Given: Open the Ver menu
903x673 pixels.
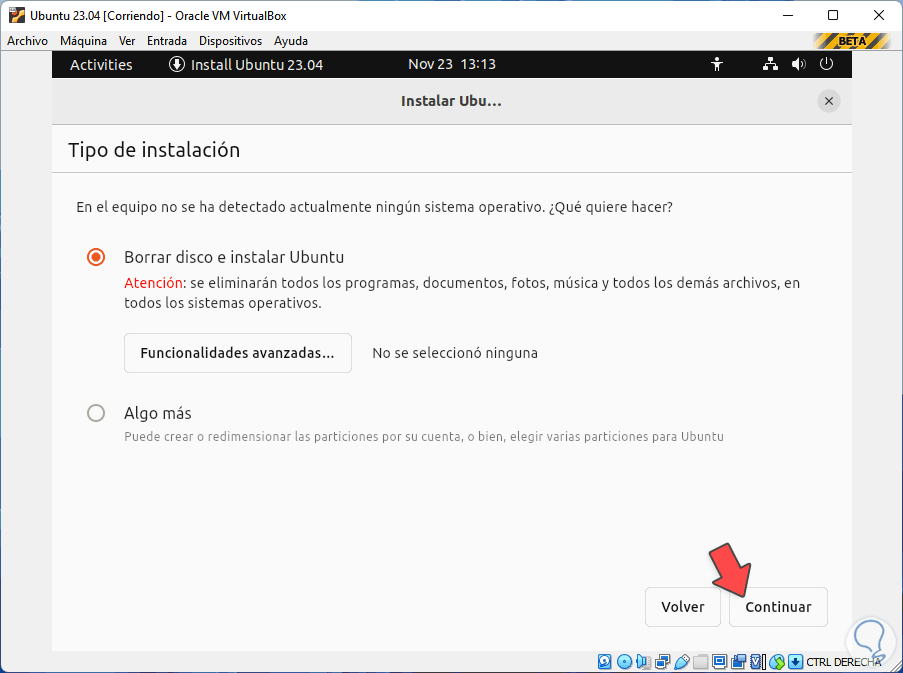Looking at the screenshot, I should click(x=127, y=41).
